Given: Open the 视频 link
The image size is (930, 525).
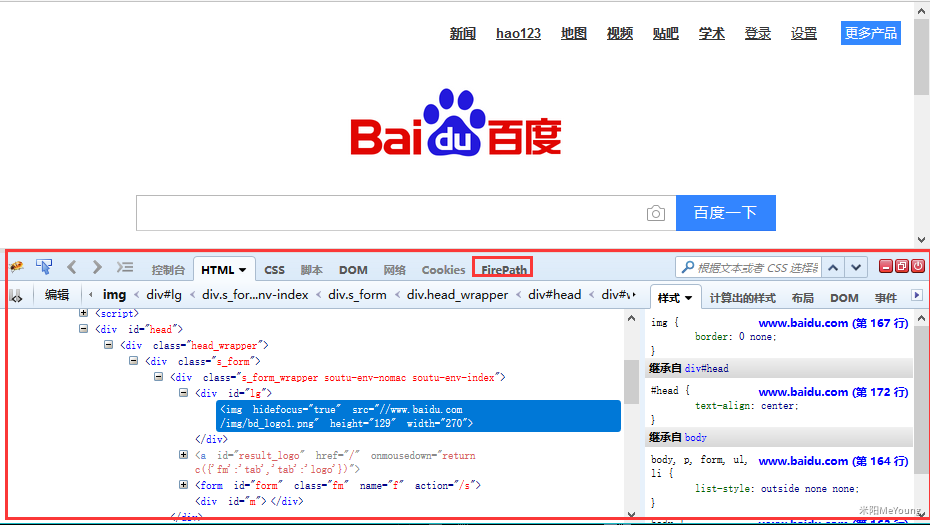Looking at the screenshot, I should point(620,33).
